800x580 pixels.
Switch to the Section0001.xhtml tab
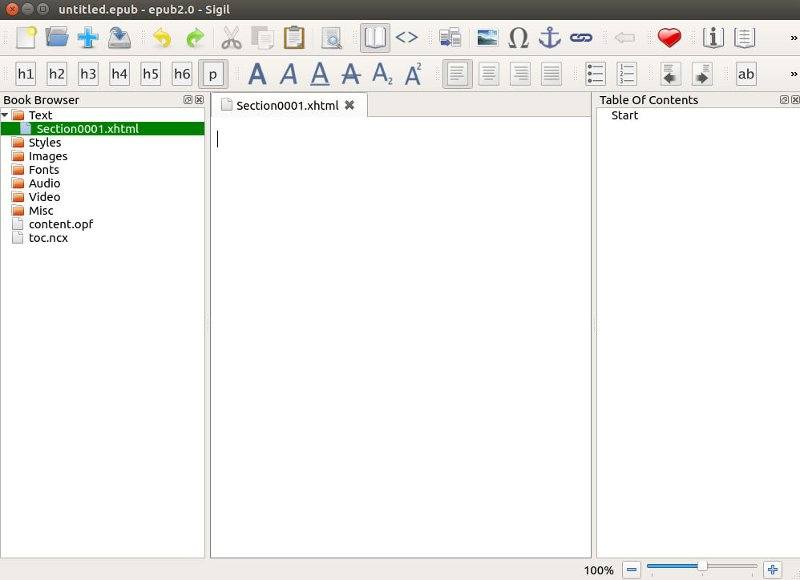click(x=285, y=105)
